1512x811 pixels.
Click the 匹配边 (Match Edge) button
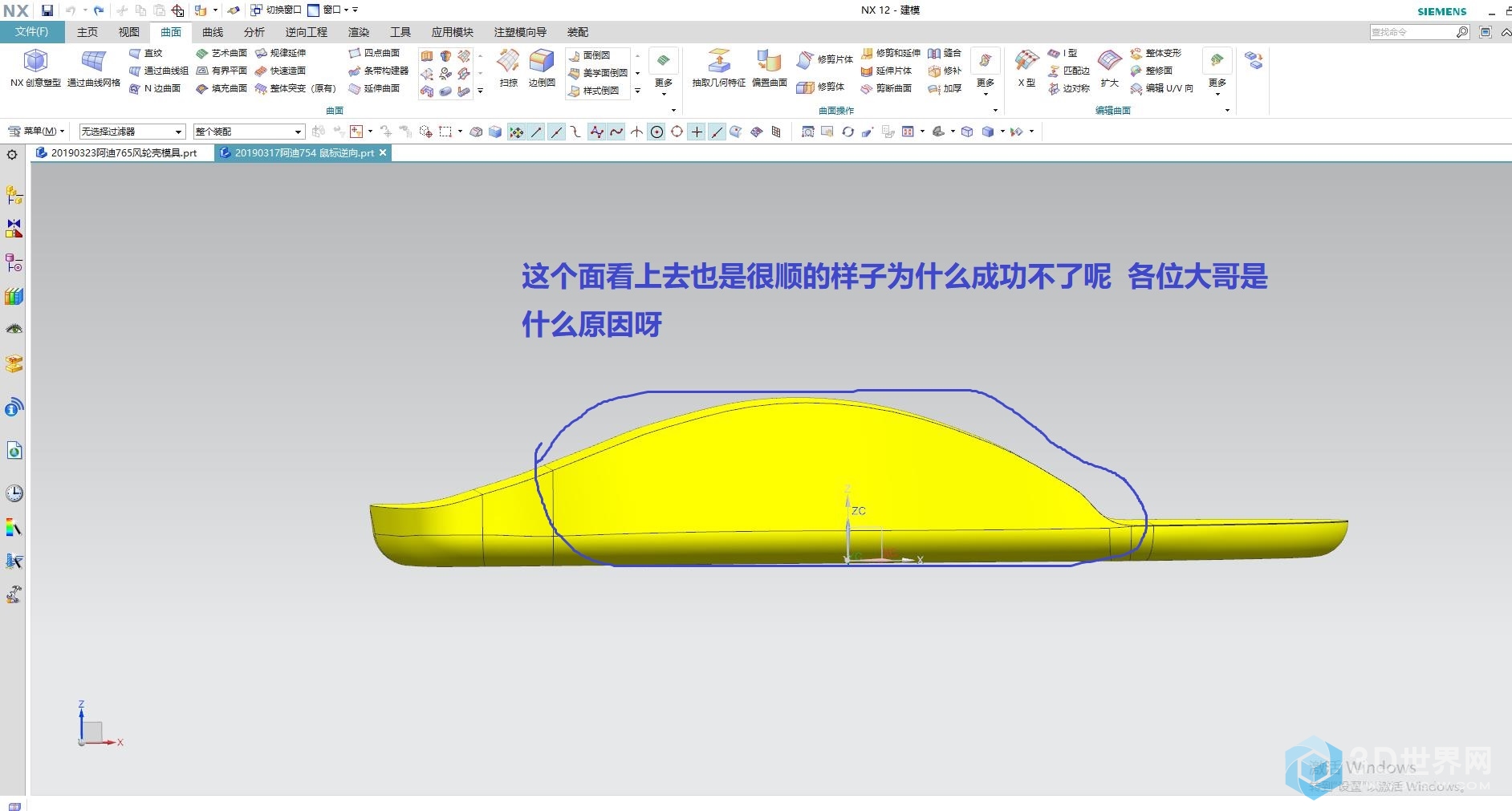point(1069,71)
